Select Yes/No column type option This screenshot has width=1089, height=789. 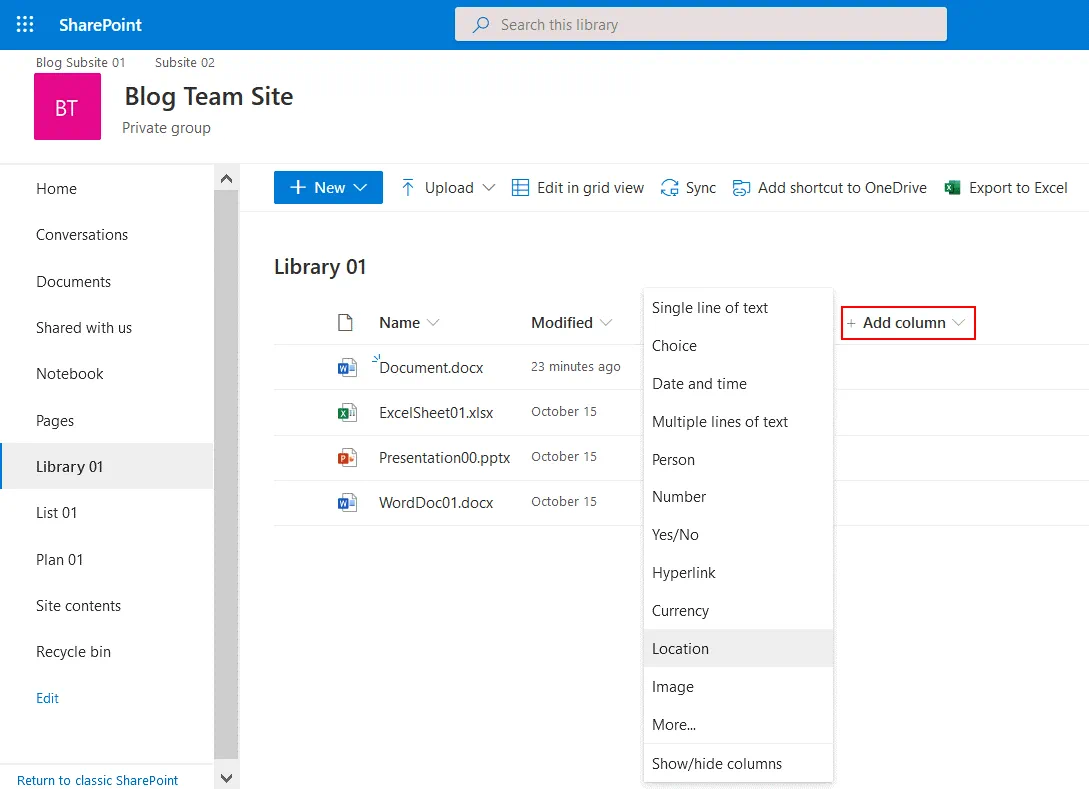click(x=675, y=535)
